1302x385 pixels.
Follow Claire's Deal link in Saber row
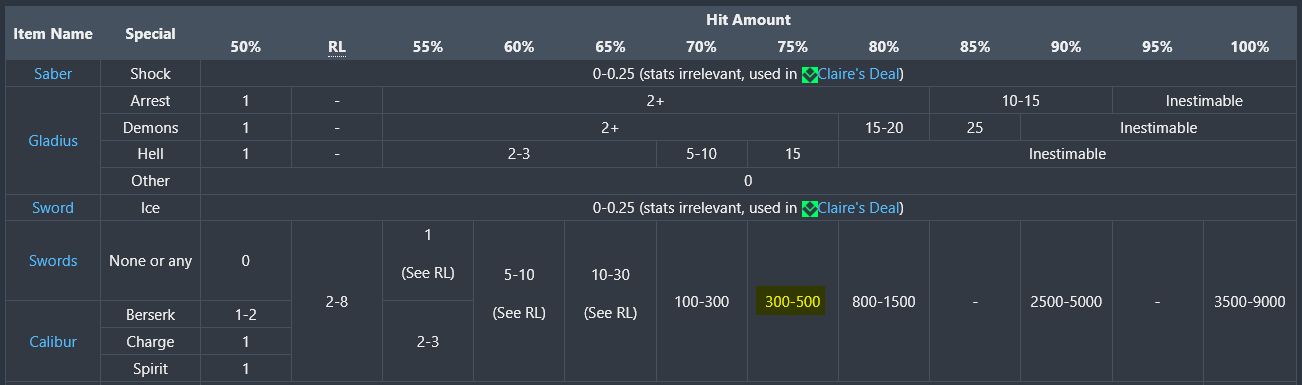click(x=860, y=74)
